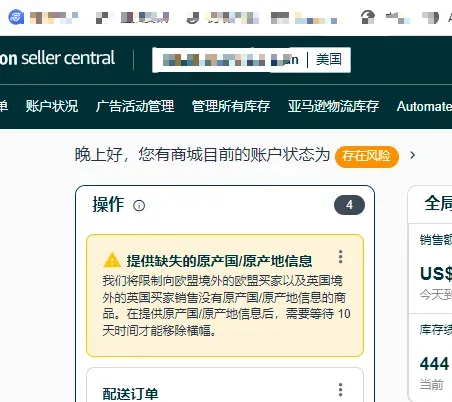Screen dimensions: 452x402
Task: Click the 4 actions count badge
Action: (349, 205)
